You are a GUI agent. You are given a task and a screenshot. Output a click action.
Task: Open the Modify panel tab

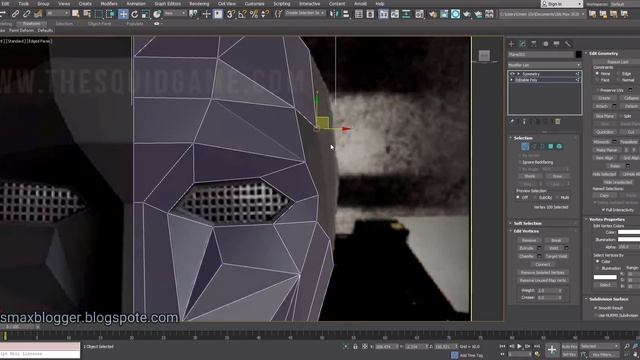[523, 44]
